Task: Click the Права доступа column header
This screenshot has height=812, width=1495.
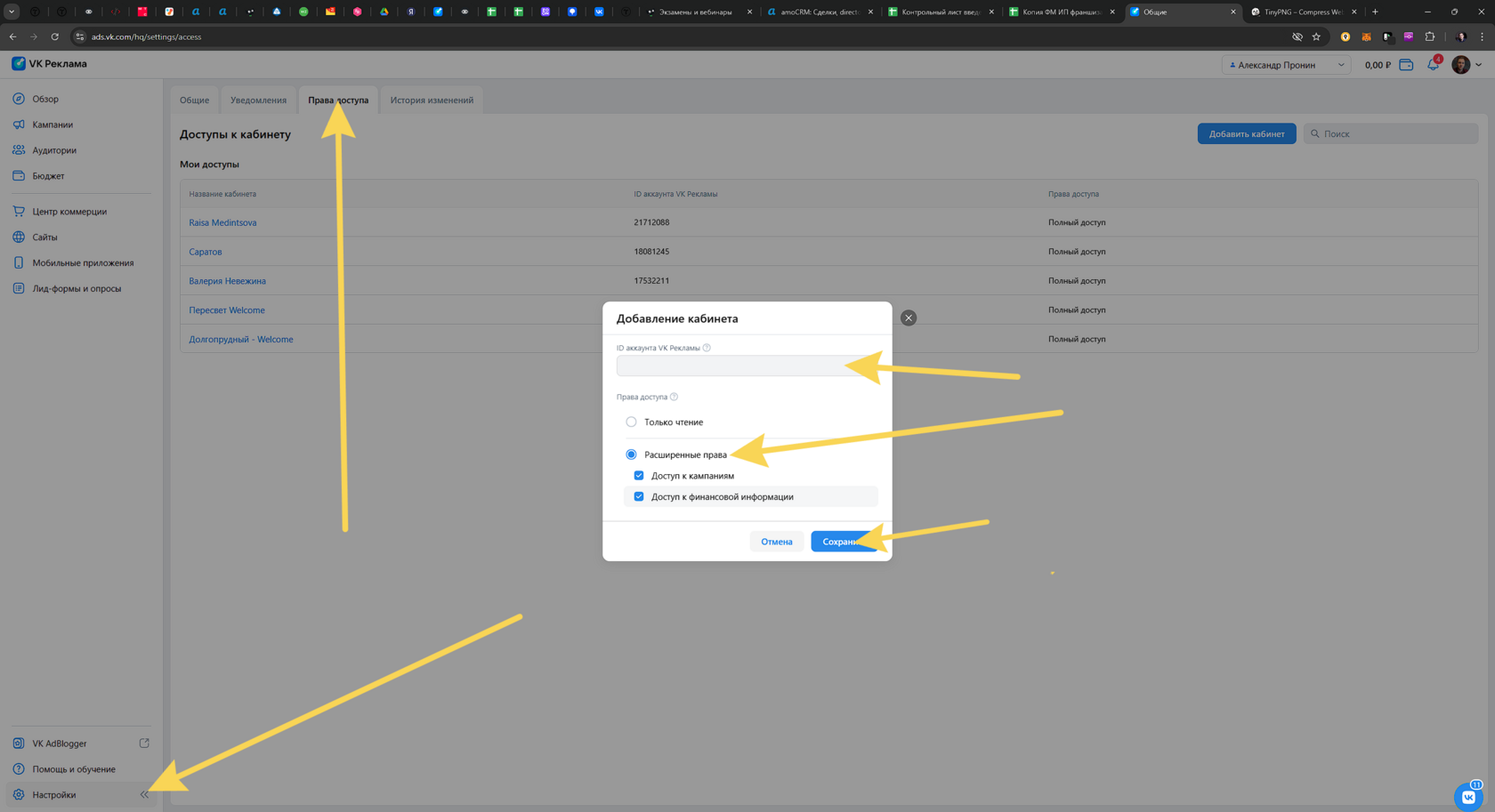Action: [1073, 194]
